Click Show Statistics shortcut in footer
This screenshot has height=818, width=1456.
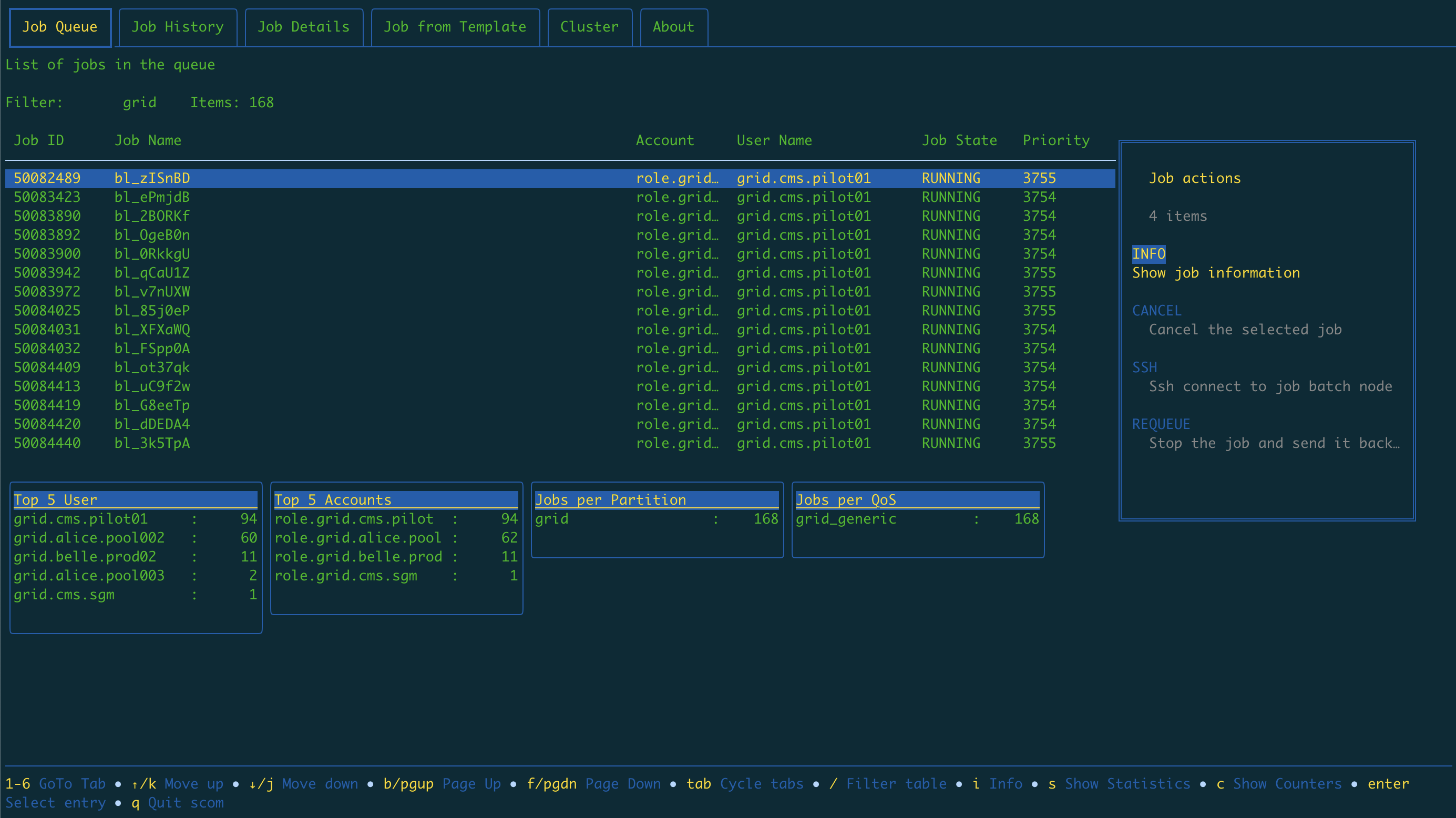point(1127,784)
